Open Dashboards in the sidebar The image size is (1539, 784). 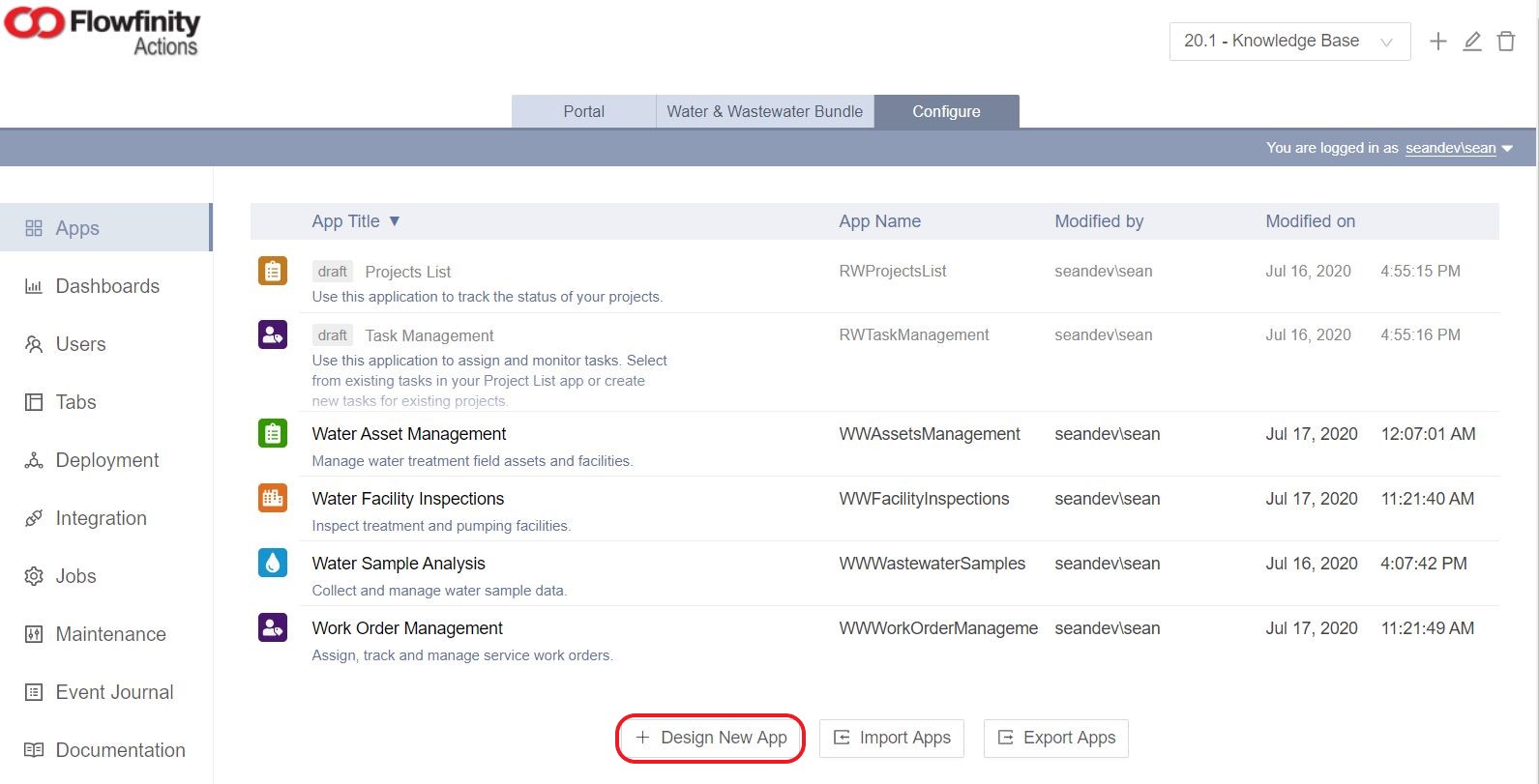coord(106,286)
